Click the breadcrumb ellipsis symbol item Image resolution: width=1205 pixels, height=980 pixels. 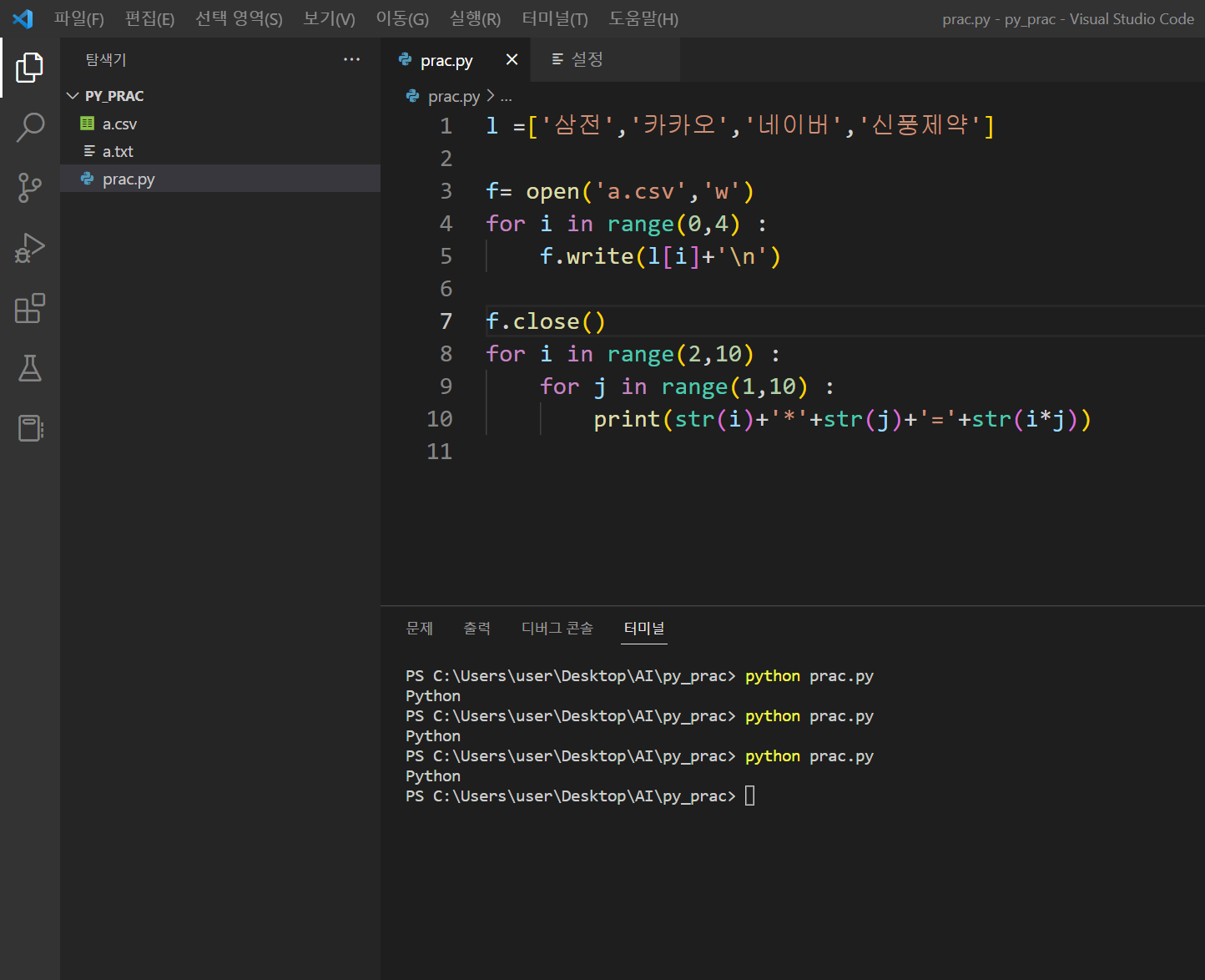coord(507,96)
